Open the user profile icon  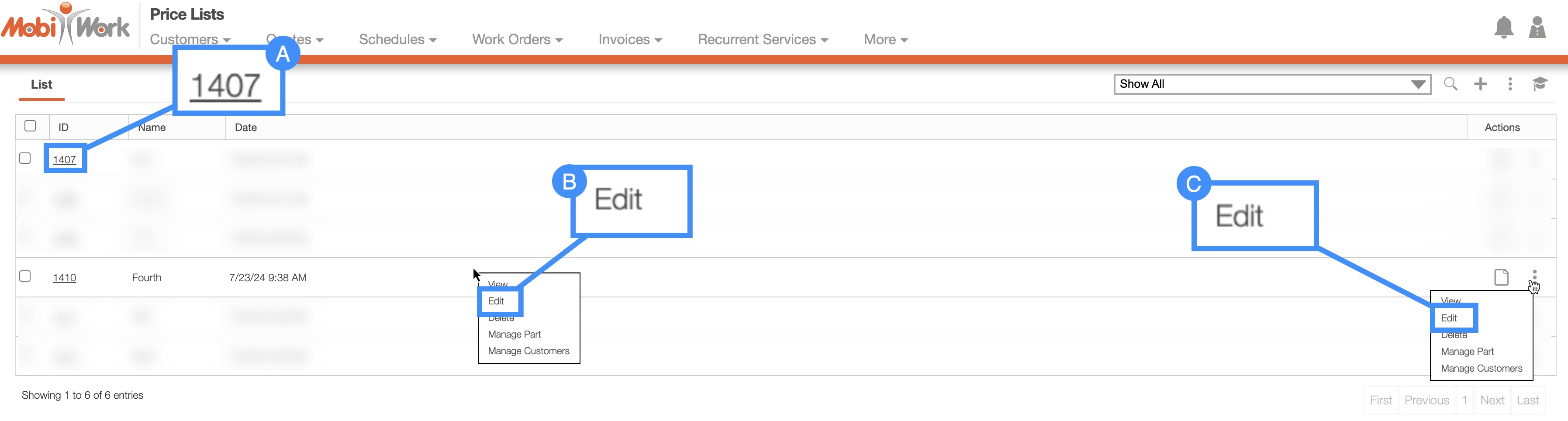click(x=1537, y=28)
